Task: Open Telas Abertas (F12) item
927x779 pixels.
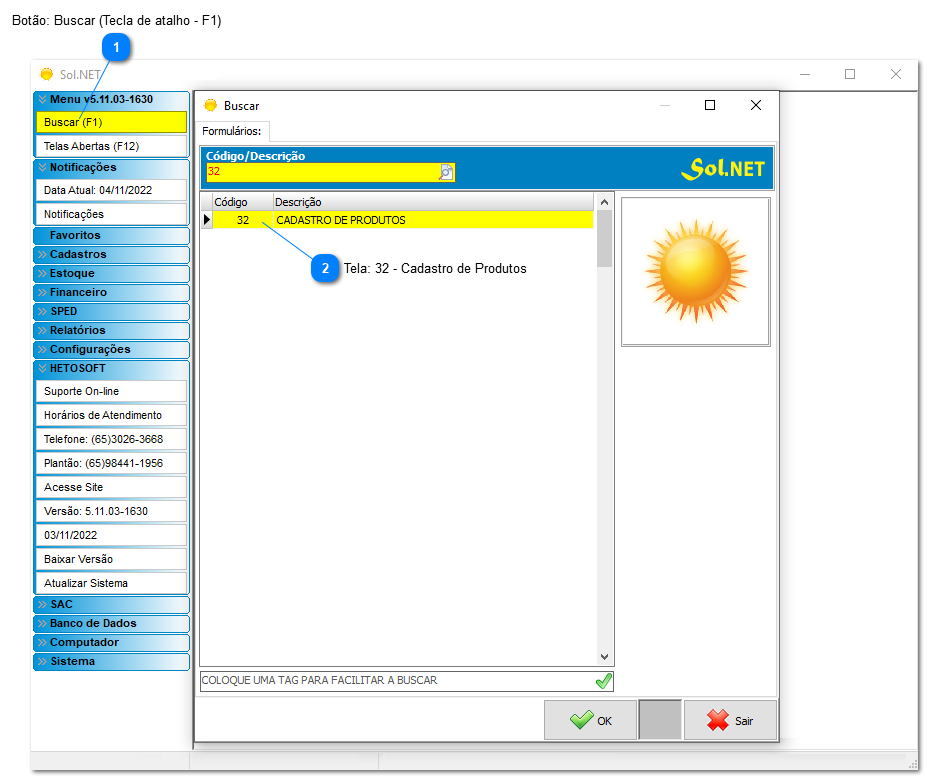Action: pyautogui.click(x=111, y=146)
